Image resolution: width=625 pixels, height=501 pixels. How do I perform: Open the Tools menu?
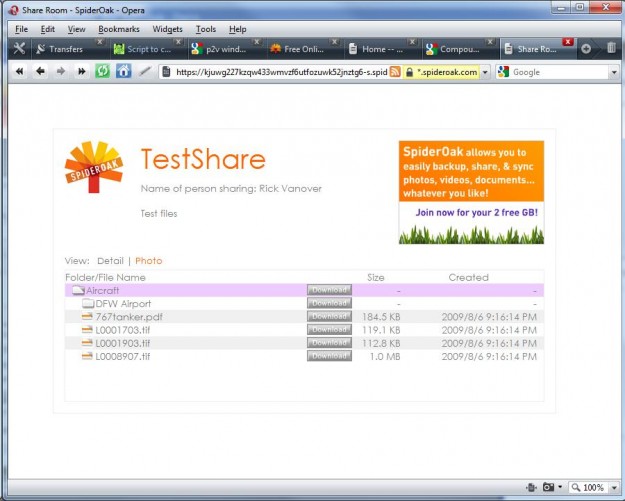pos(206,29)
